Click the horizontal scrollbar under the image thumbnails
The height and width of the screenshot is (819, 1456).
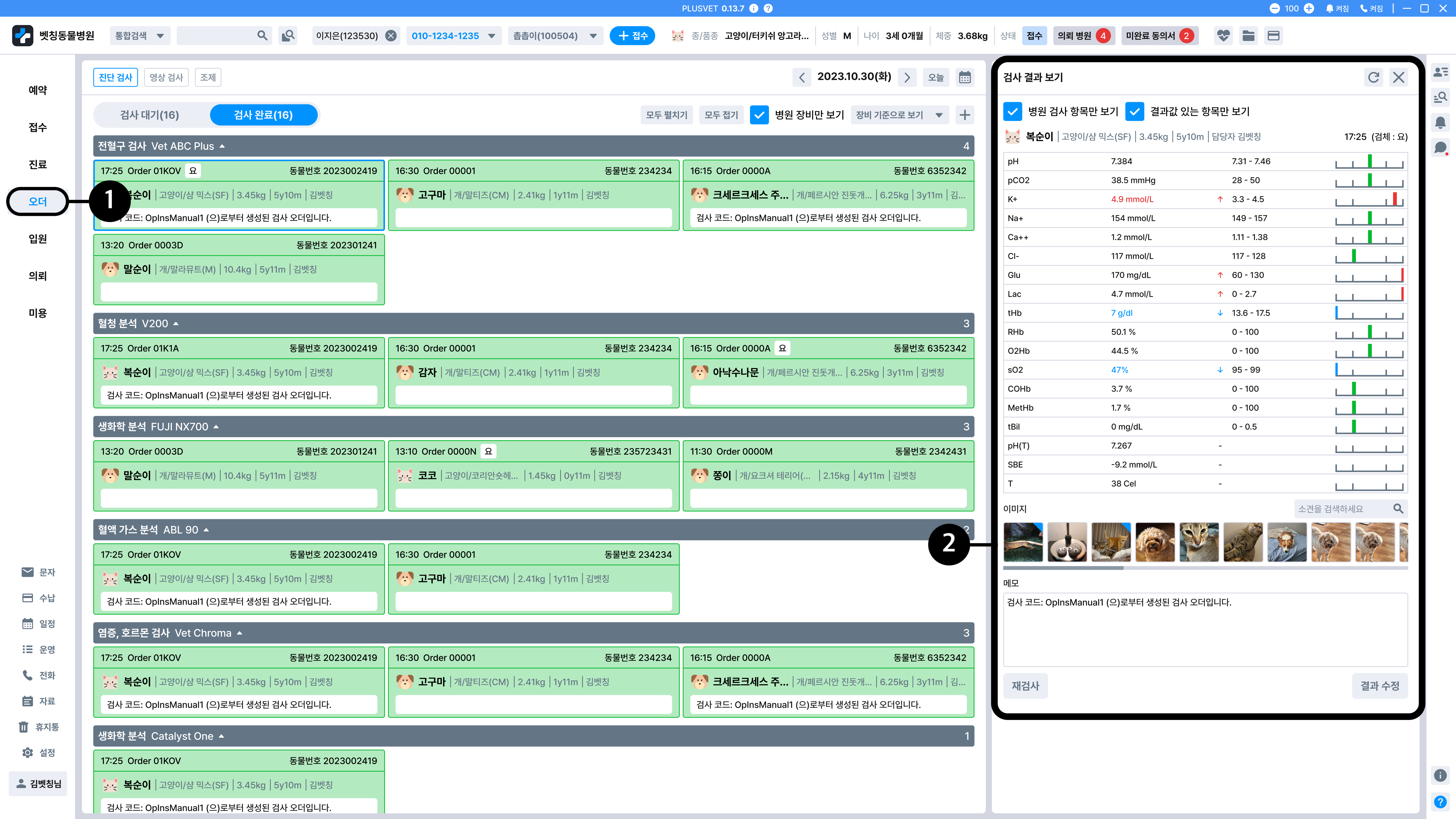(x=1063, y=567)
